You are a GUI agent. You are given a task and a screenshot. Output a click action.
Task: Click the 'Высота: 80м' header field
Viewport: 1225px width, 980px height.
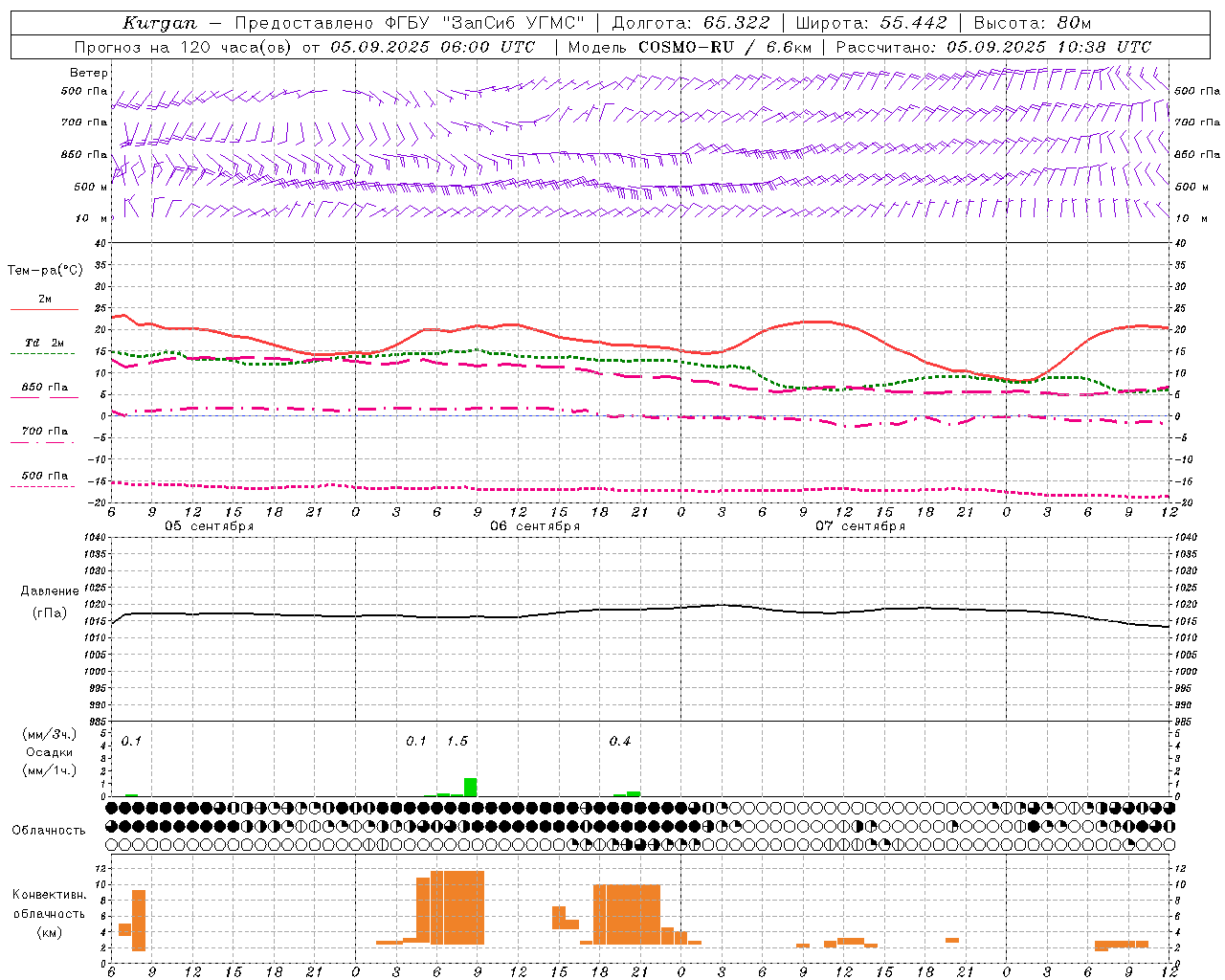[x=1033, y=23]
